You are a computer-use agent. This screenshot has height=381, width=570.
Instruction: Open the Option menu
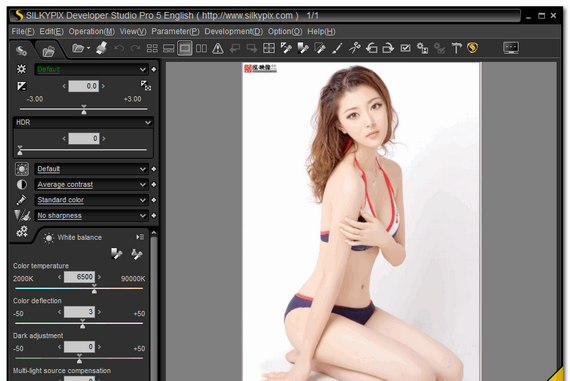(x=285, y=32)
